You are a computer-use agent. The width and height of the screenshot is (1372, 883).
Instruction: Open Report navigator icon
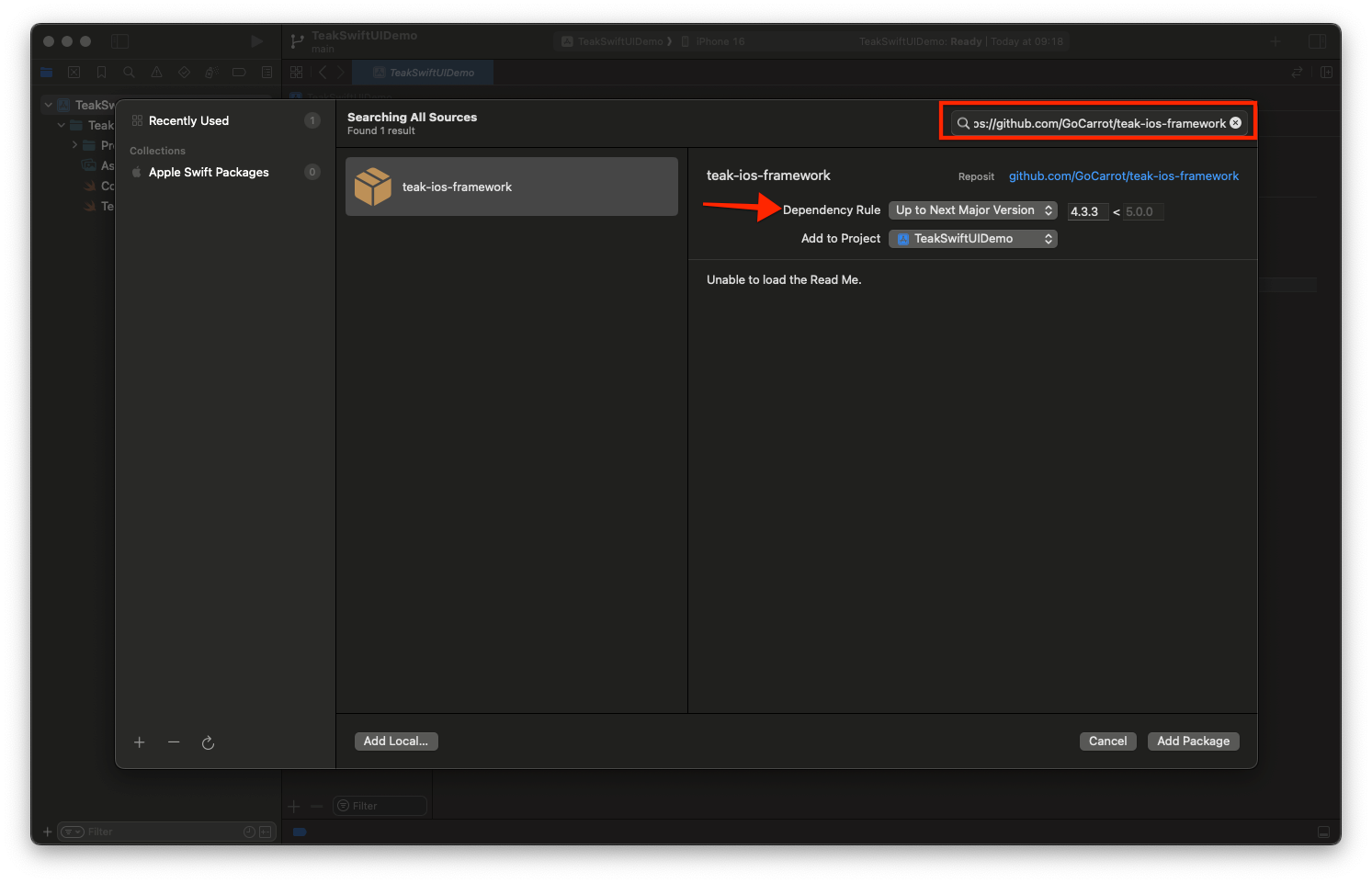266,73
